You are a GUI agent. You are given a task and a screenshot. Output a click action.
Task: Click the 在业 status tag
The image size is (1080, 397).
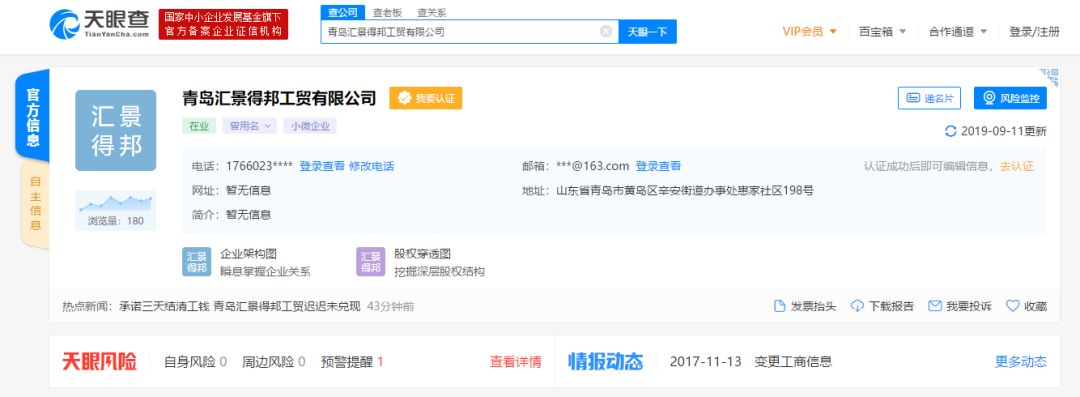198,125
